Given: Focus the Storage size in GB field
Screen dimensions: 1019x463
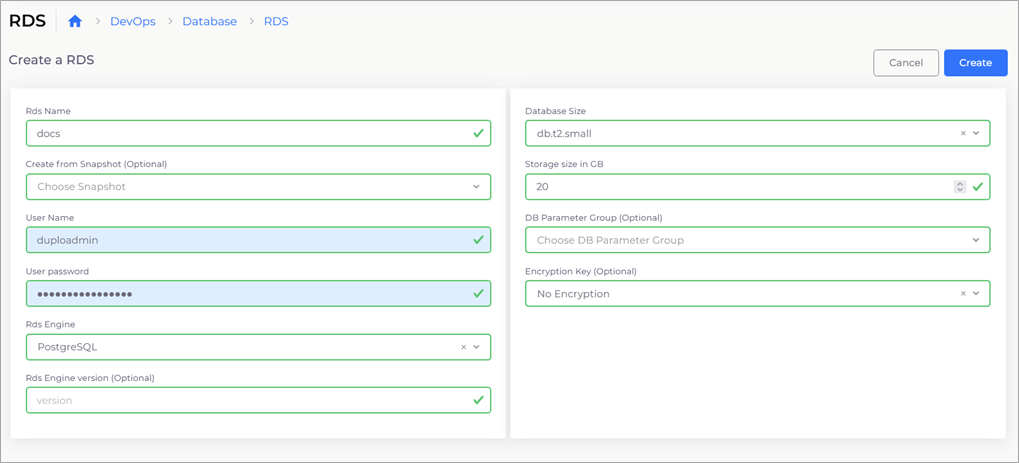Looking at the screenshot, I should pos(758,187).
